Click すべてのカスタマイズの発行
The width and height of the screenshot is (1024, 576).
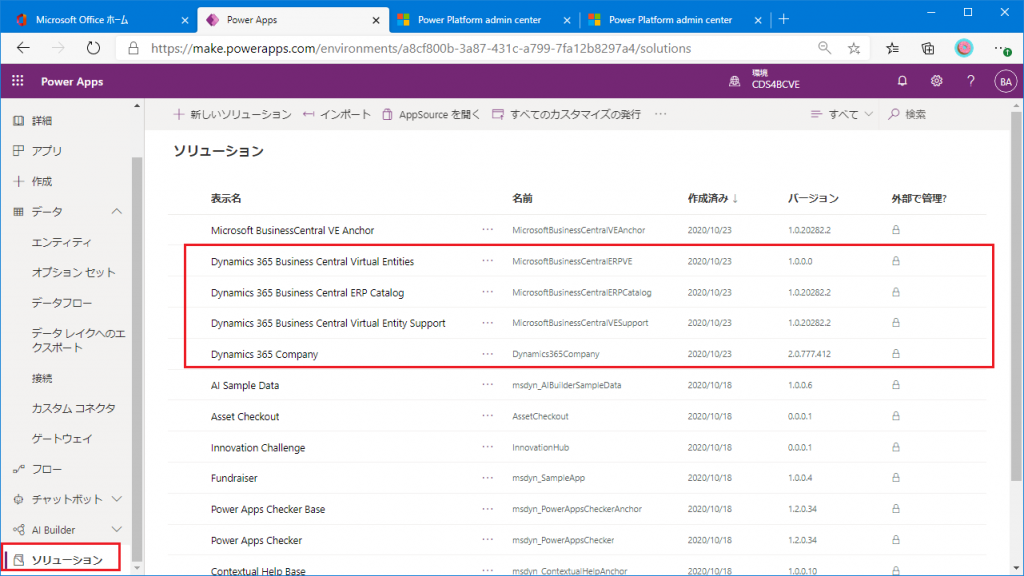coord(566,114)
